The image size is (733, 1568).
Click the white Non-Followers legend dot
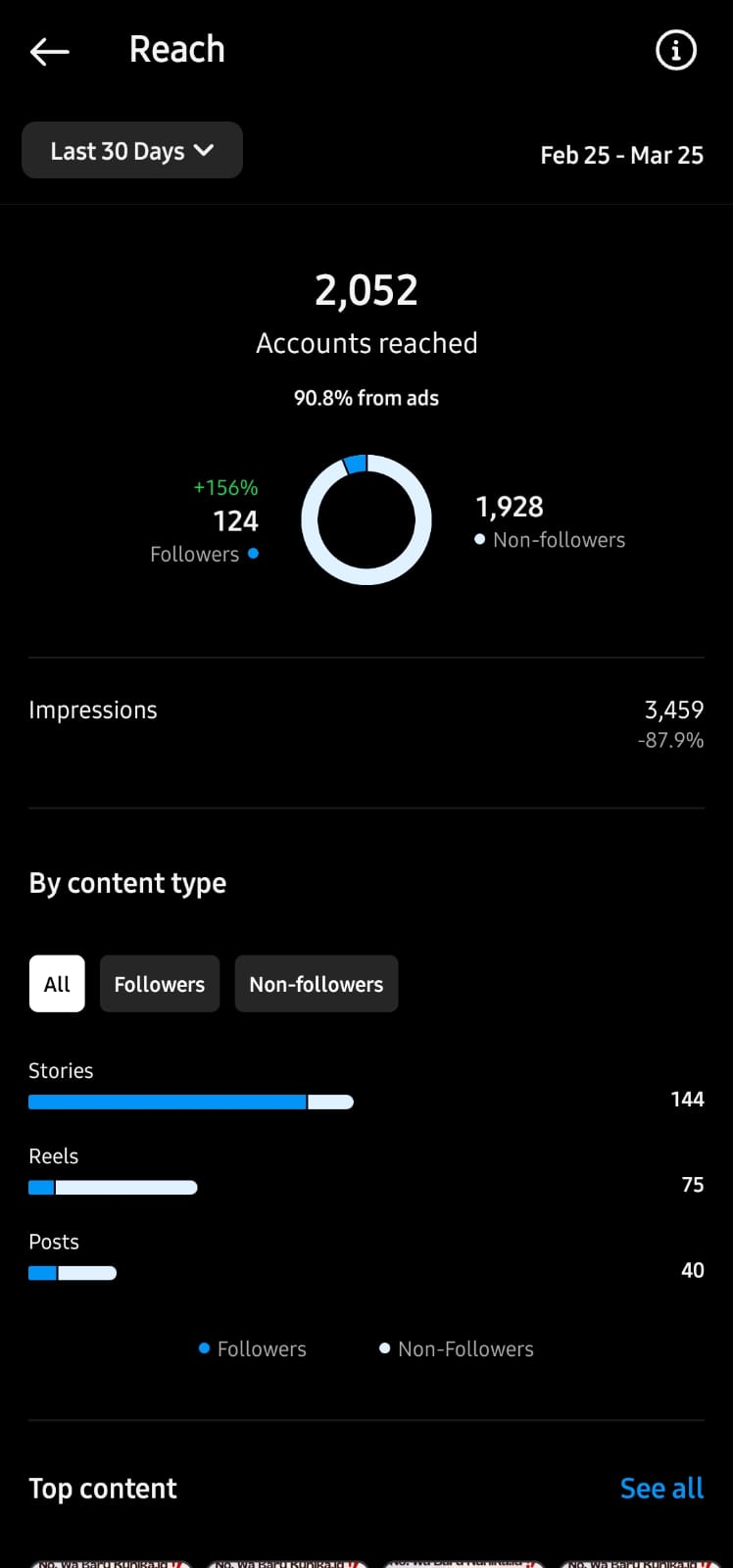coord(384,1348)
